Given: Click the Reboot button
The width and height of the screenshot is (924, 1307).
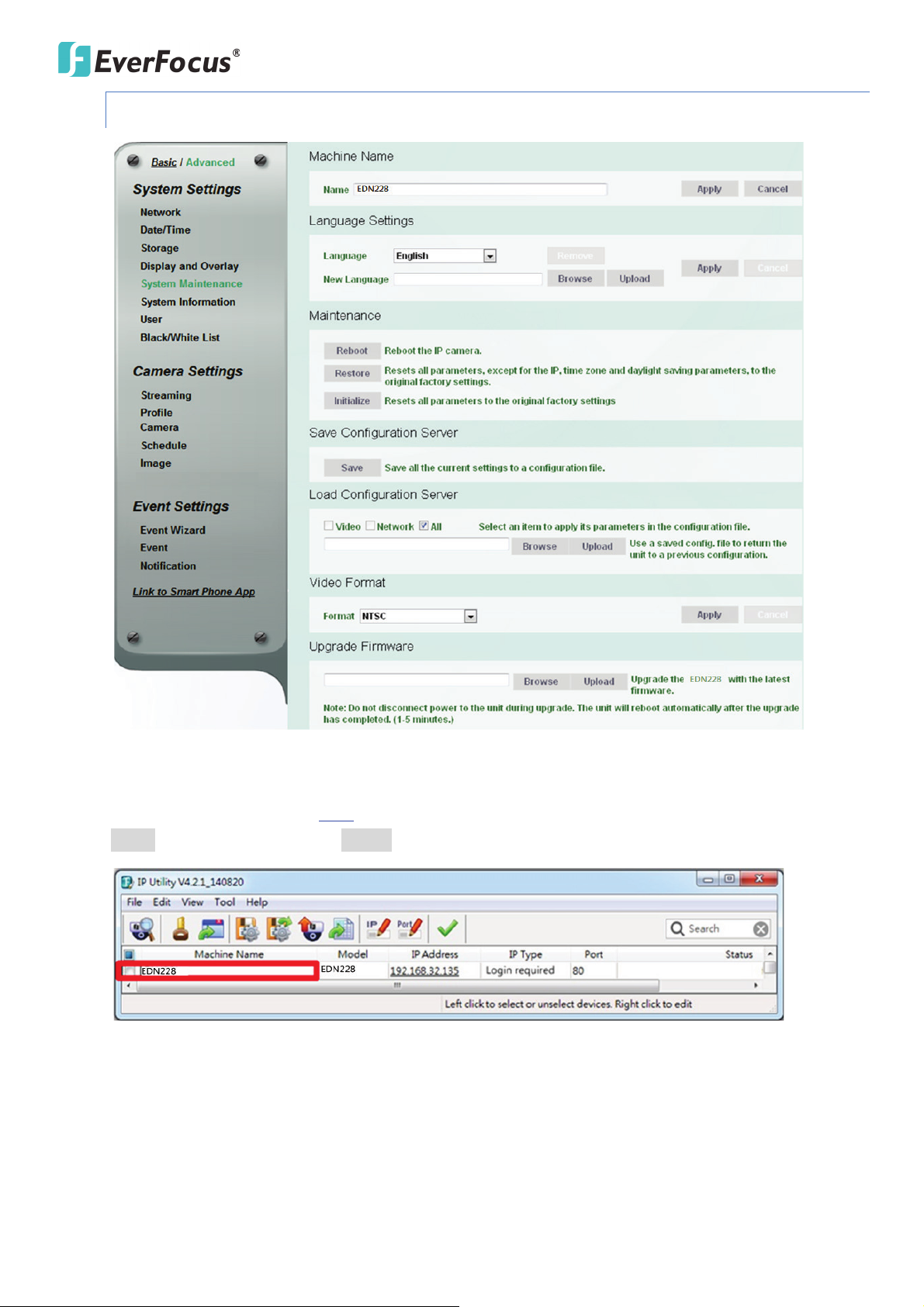Looking at the screenshot, I should [x=351, y=351].
